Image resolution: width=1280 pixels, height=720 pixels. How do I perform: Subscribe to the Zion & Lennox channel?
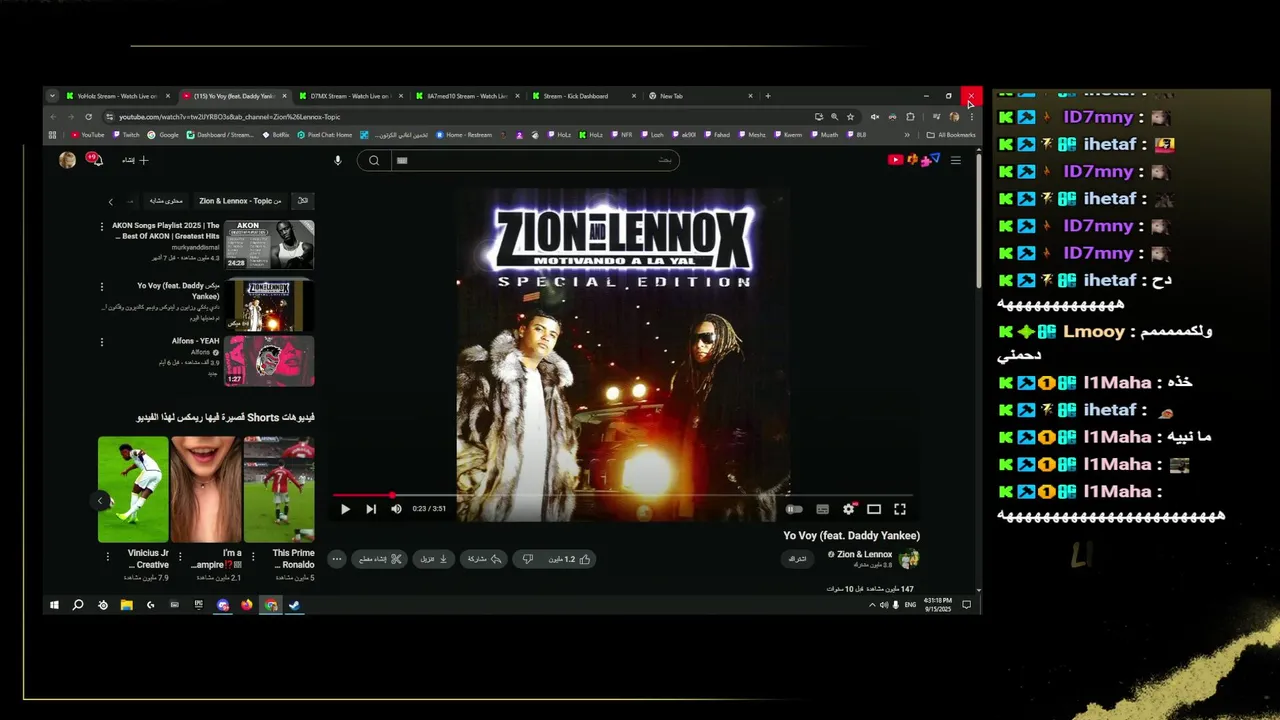(x=797, y=559)
